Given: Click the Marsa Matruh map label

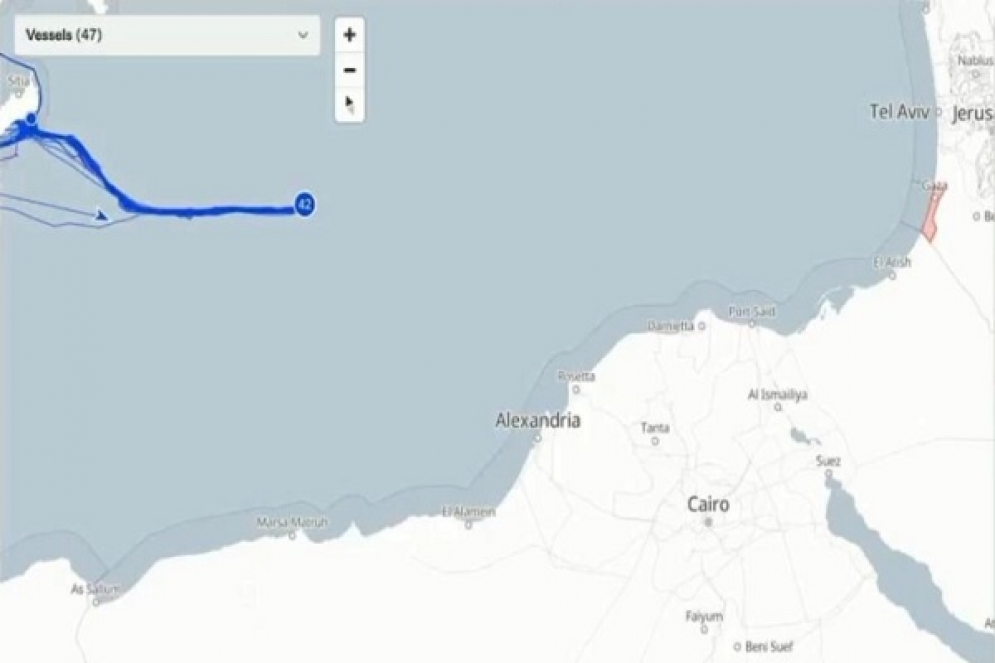Looking at the screenshot, I should pyautogui.click(x=292, y=522).
